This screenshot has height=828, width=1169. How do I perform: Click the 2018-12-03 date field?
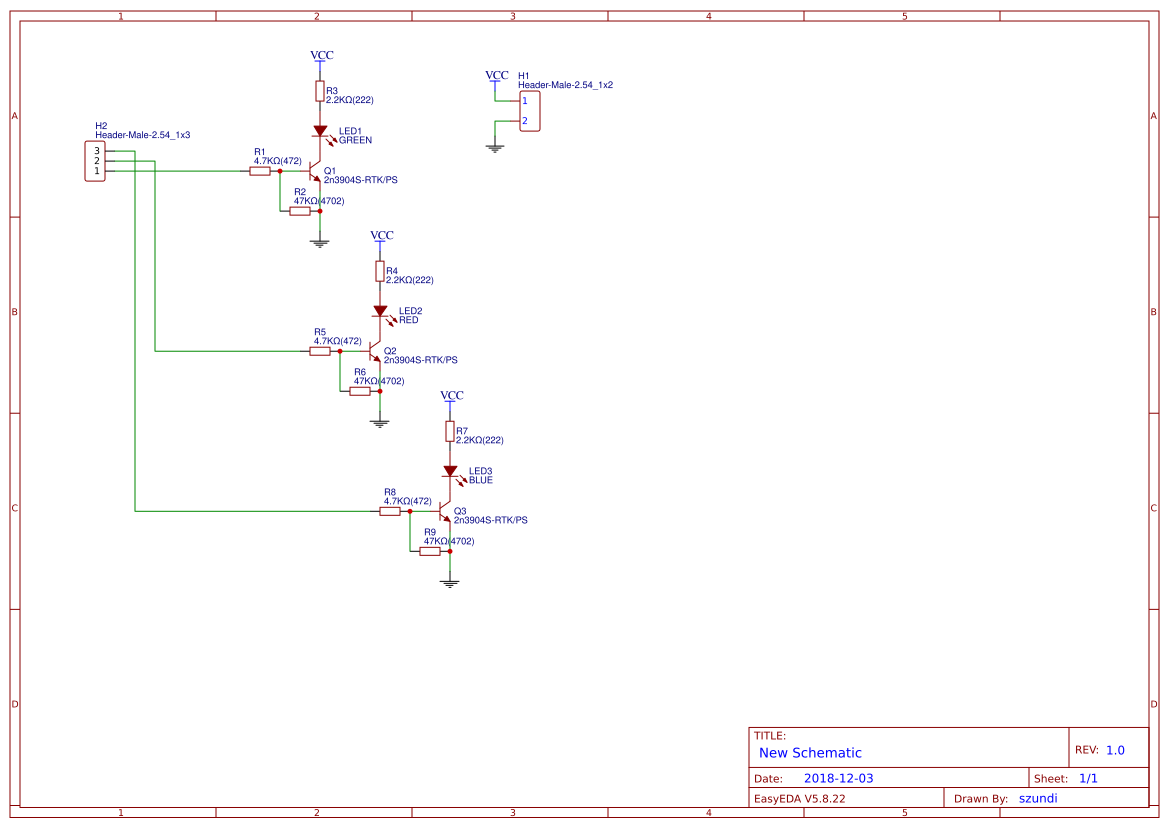(x=840, y=776)
